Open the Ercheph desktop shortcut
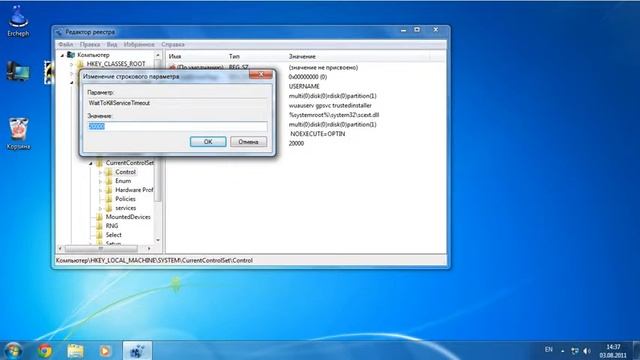640x360 pixels. point(18,21)
